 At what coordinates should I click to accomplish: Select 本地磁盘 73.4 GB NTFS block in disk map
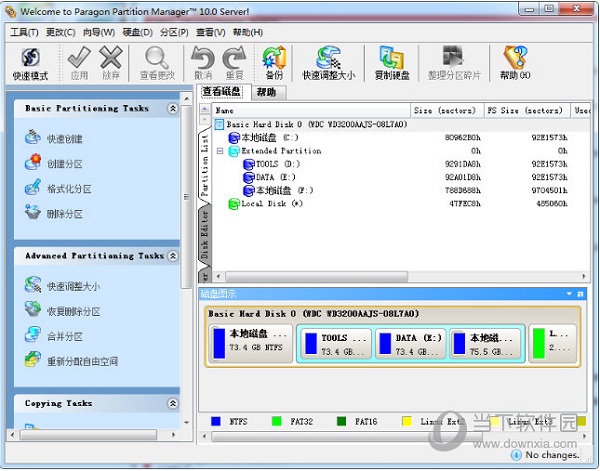coord(251,343)
